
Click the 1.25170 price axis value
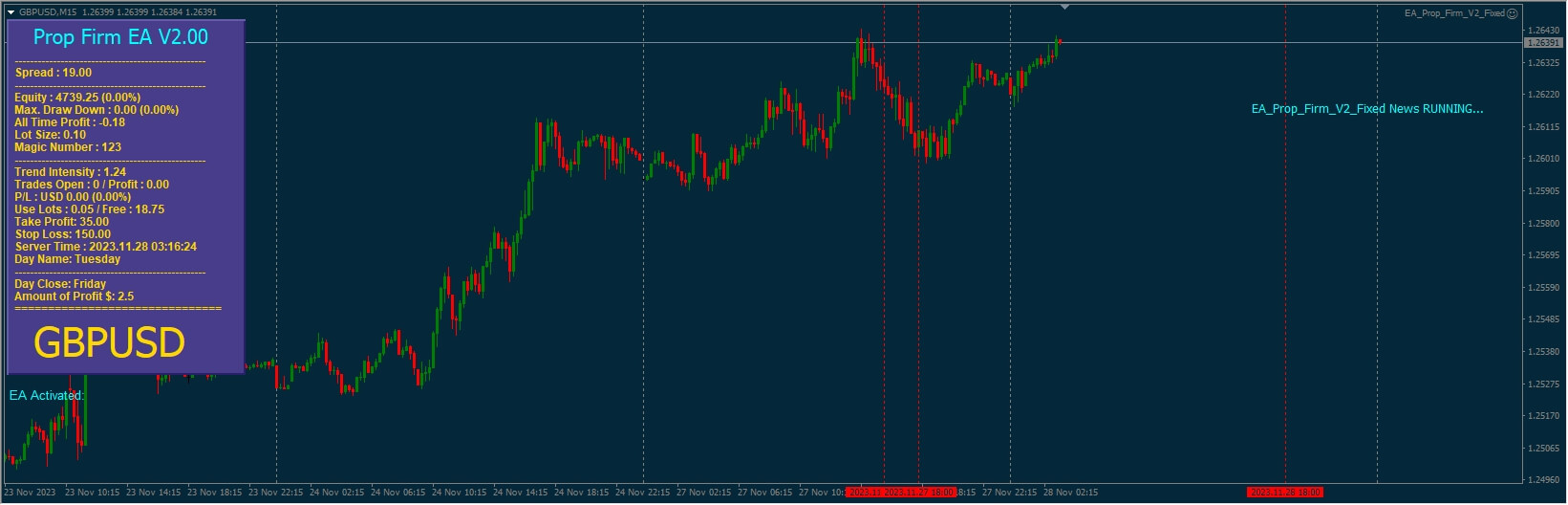1543,416
